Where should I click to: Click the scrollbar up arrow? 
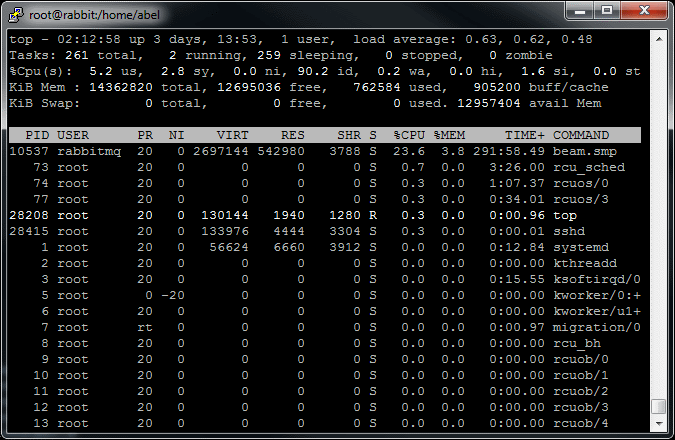(x=659, y=39)
